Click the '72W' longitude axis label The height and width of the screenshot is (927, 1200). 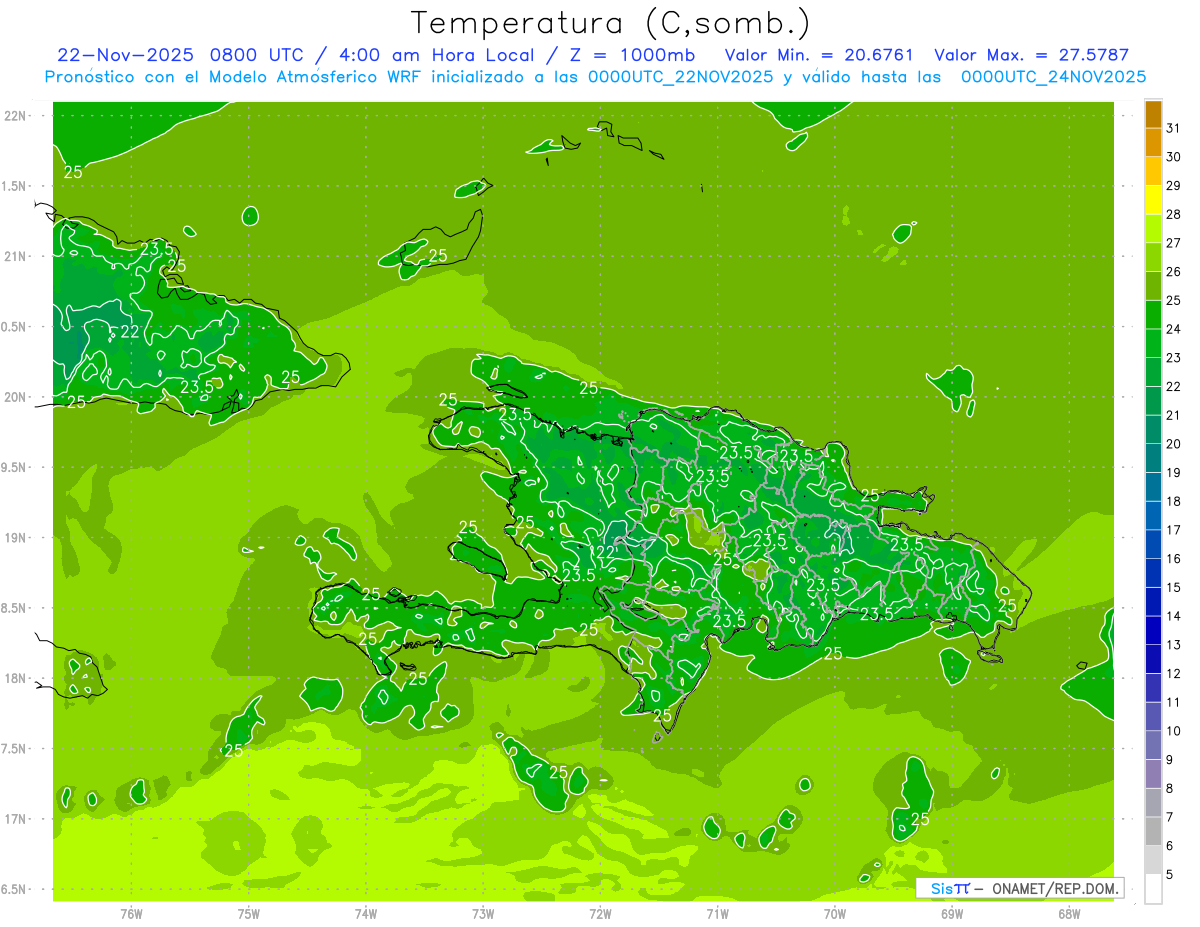600,913
